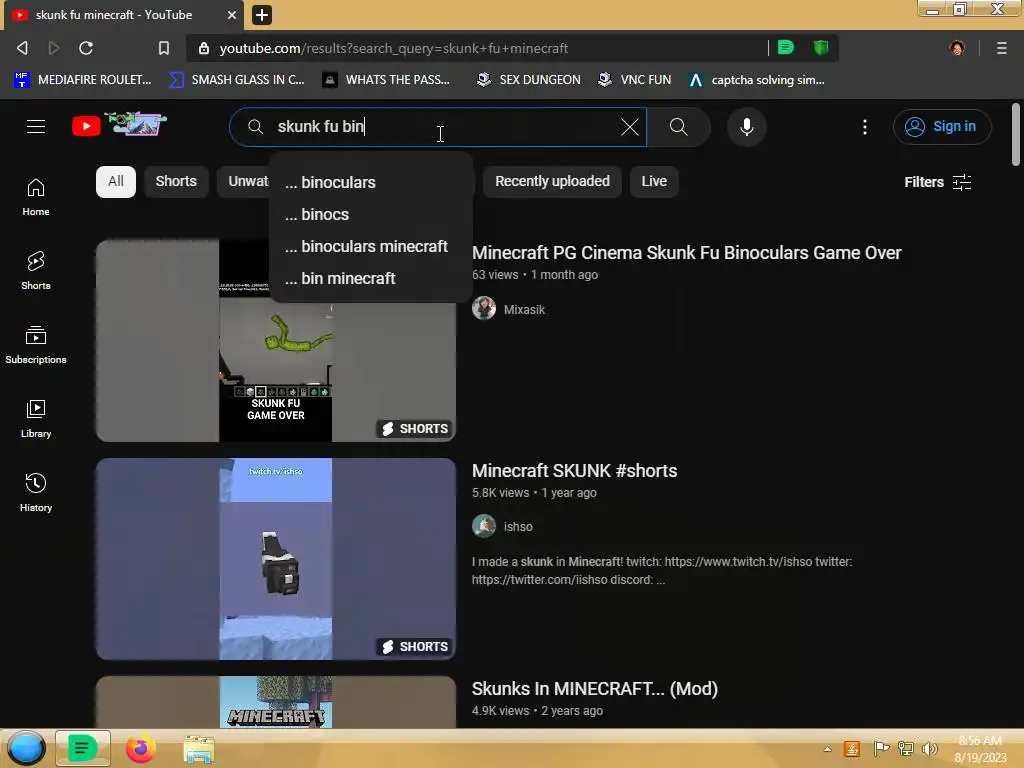Viewport: 1024px width, 768px height.
Task: Click the address bar URL
Action: pyautogui.click(x=393, y=48)
